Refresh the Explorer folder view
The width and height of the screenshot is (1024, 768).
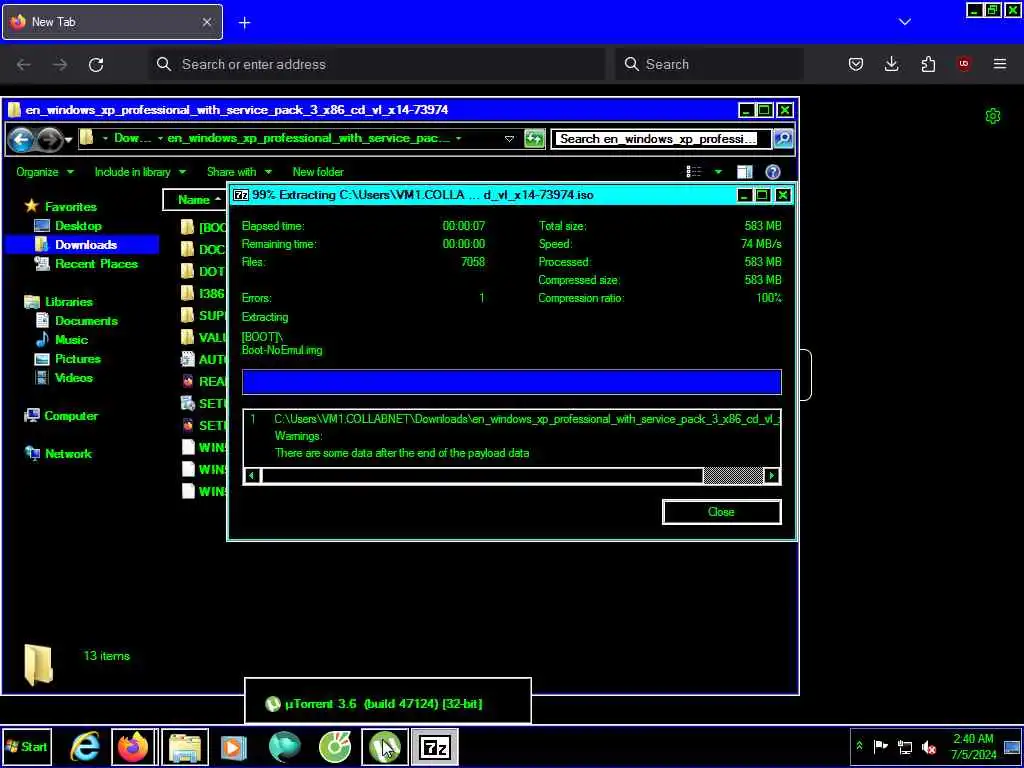(534, 138)
